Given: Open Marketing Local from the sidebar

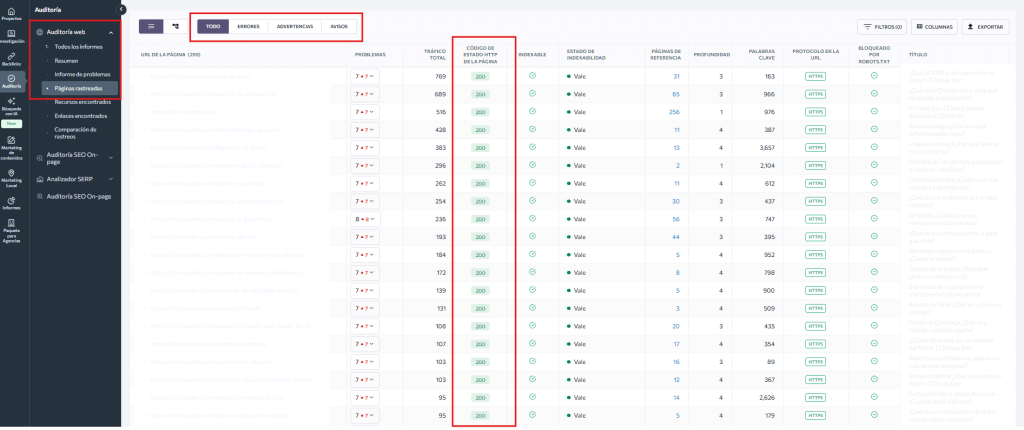Looking at the screenshot, I should (x=11, y=179).
